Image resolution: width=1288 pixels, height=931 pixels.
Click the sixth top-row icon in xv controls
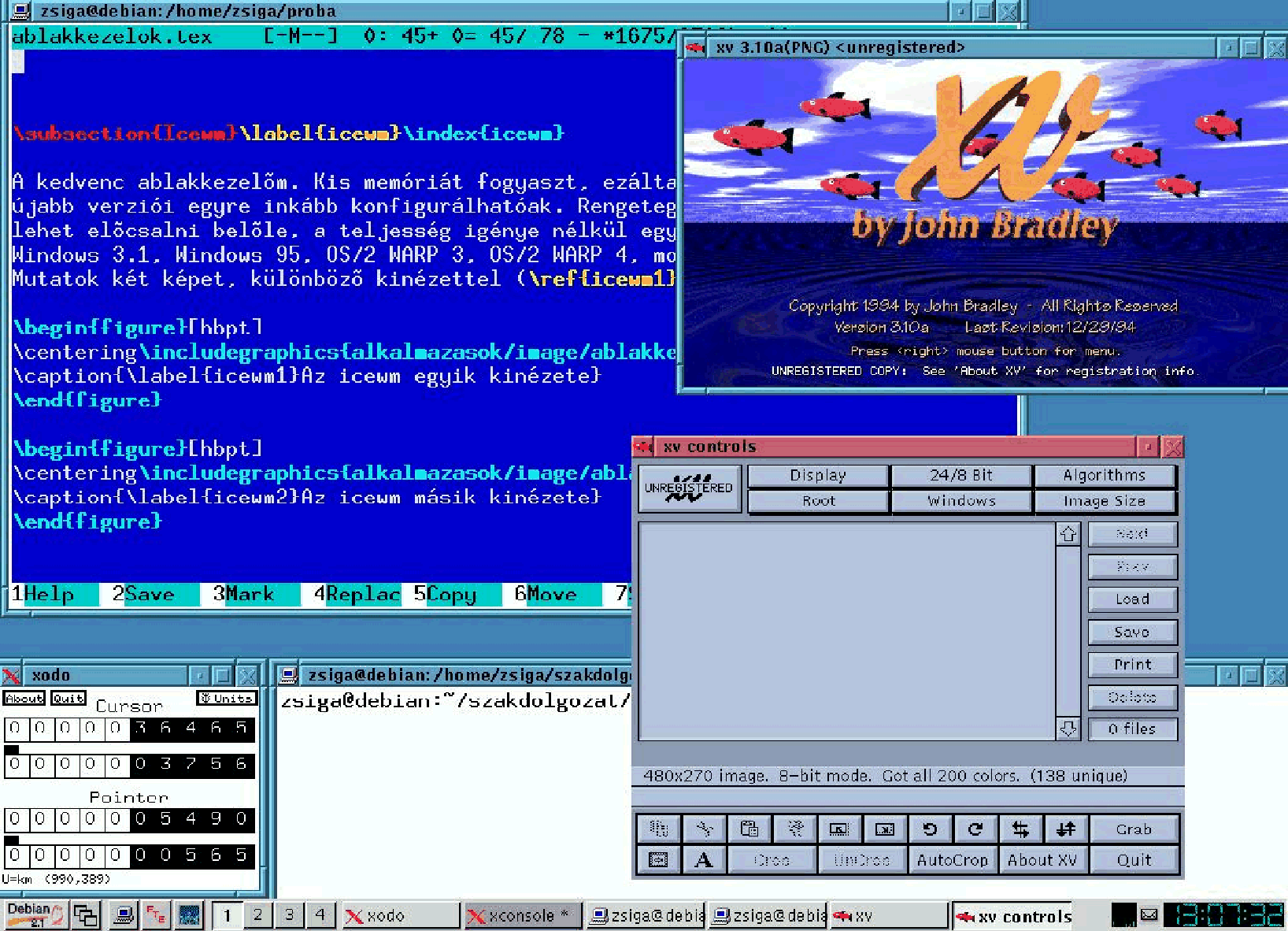tap(885, 829)
